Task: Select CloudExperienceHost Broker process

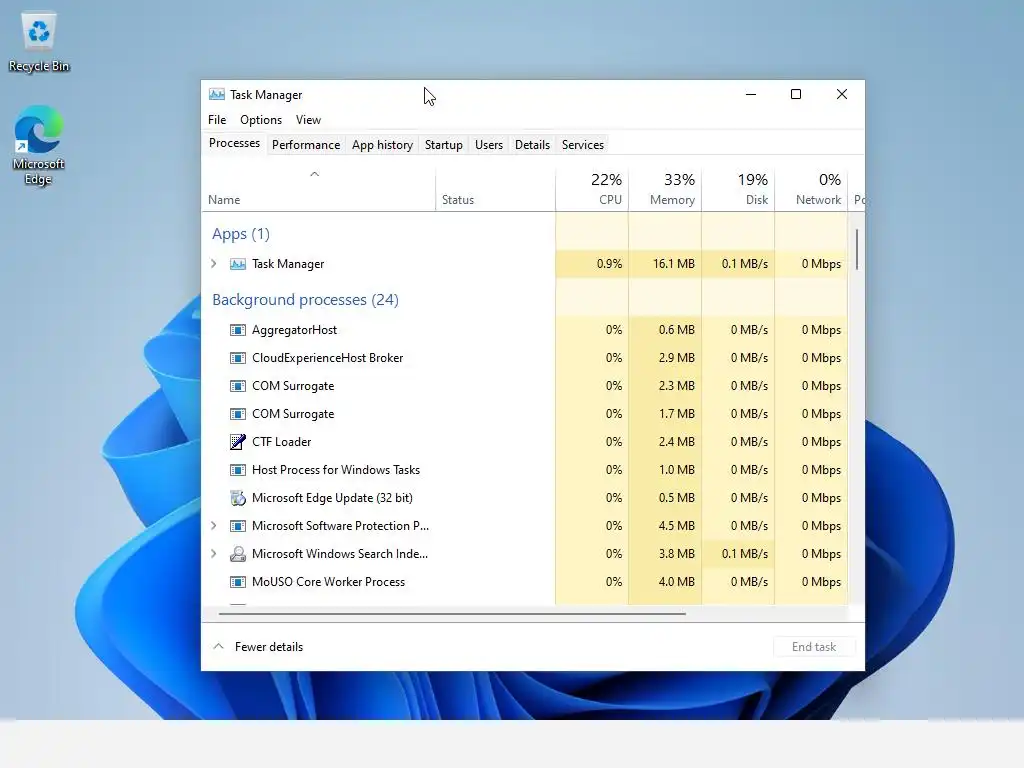Action: 524,358
